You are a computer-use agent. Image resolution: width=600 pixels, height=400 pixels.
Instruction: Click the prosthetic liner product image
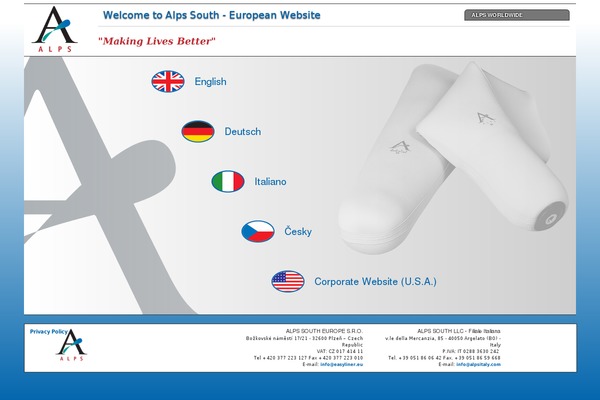(453, 158)
